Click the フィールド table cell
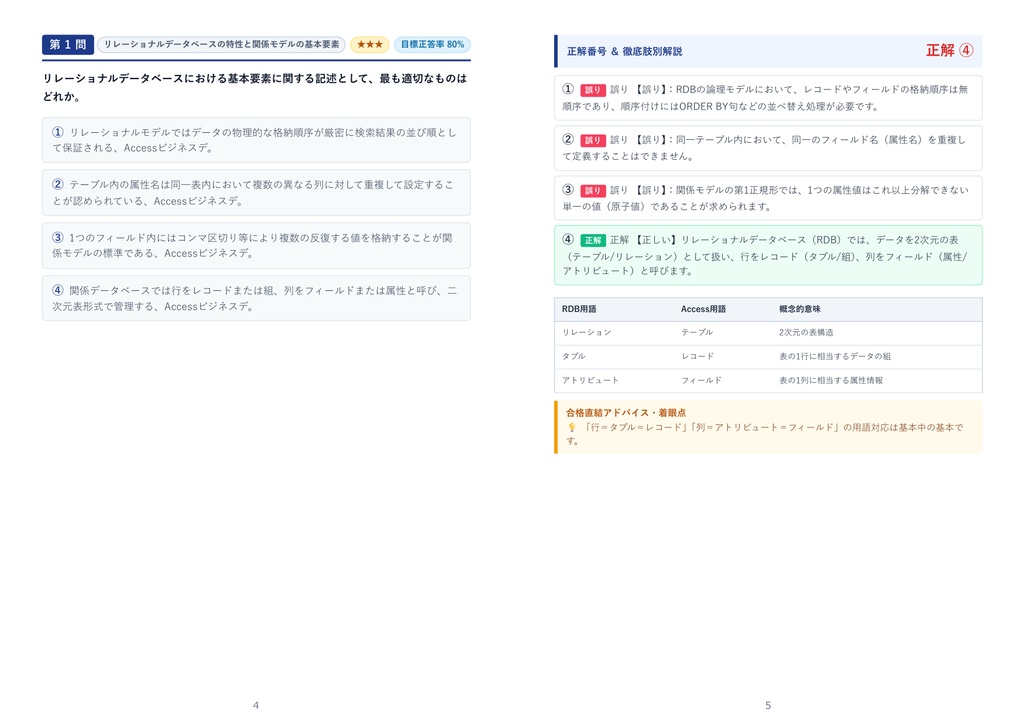Viewport: 1024px width, 727px height. tap(701, 380)
